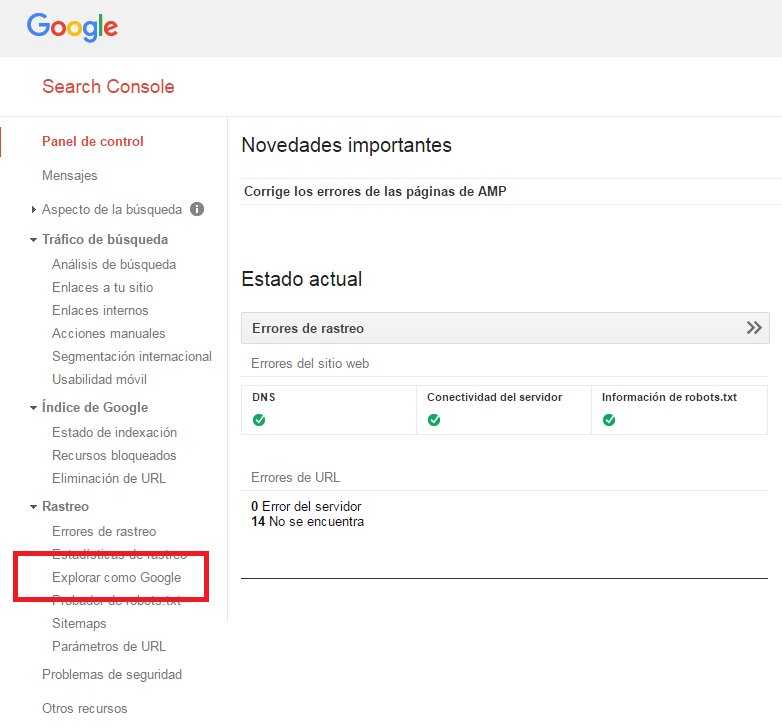Open Aspecto de la búsqueda menu label

[112, 209]
